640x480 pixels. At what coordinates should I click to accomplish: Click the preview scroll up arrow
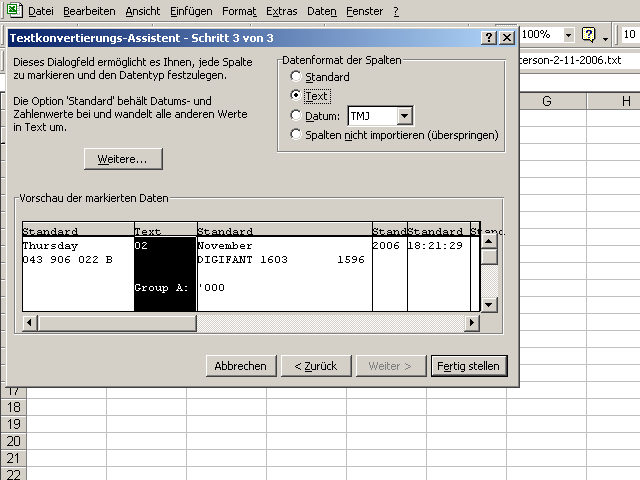coord(489,241)
